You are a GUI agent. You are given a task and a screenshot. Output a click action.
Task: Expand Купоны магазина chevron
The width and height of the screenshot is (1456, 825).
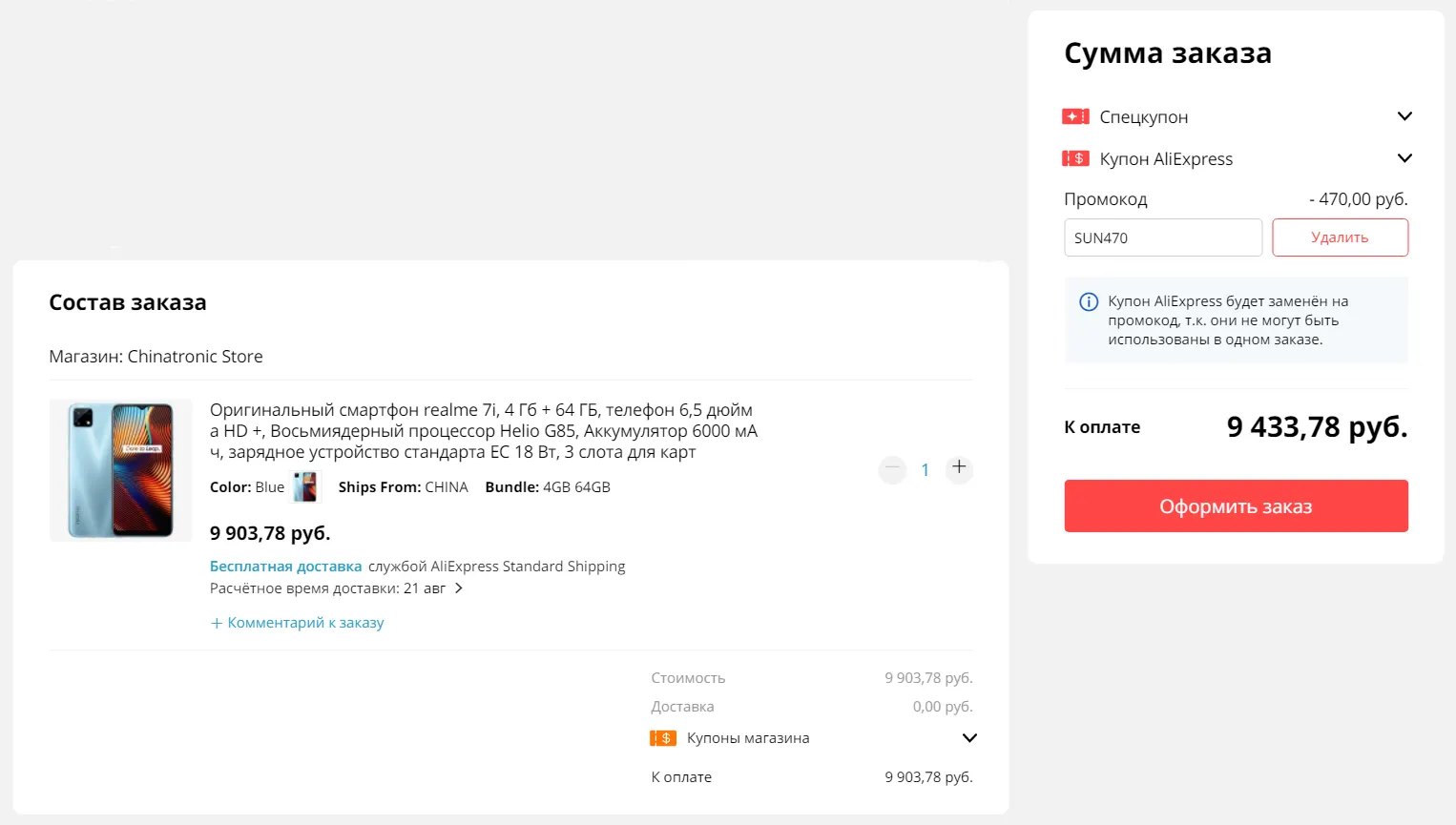coord(969,738)
